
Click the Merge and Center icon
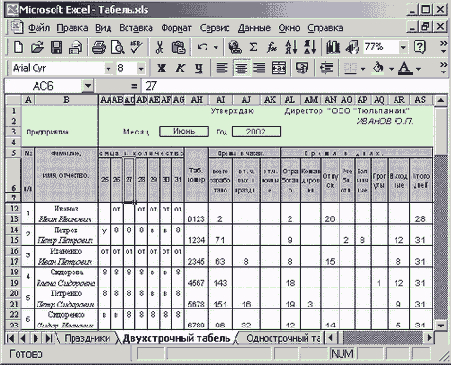[x=279, y=68]
